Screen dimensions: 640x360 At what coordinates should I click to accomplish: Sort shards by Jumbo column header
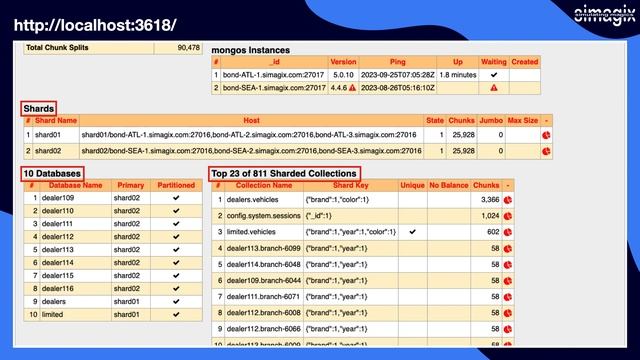tap(491, 120)
